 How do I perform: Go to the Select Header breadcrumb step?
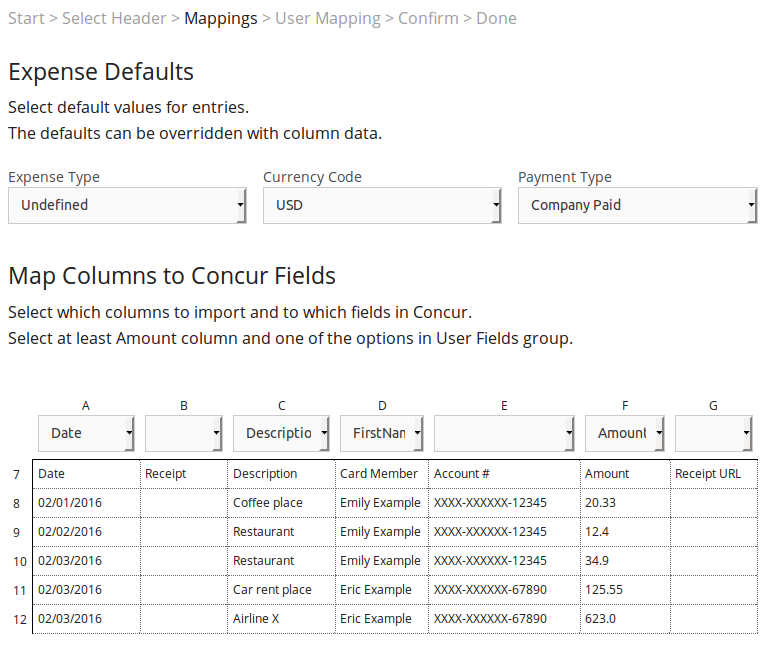tap(114, 19)
